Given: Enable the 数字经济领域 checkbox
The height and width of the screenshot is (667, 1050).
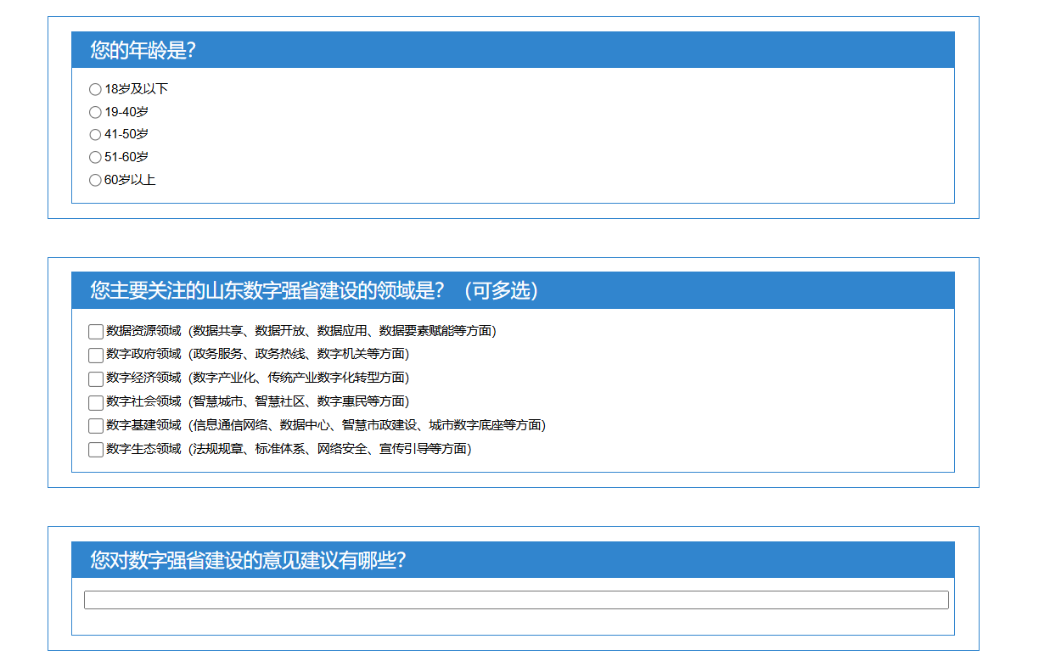Looking at the screenshot, I should (x=96, y=378).
